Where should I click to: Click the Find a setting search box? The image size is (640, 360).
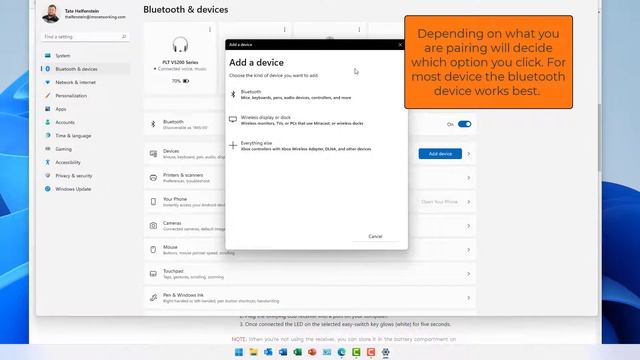point(85,37)
